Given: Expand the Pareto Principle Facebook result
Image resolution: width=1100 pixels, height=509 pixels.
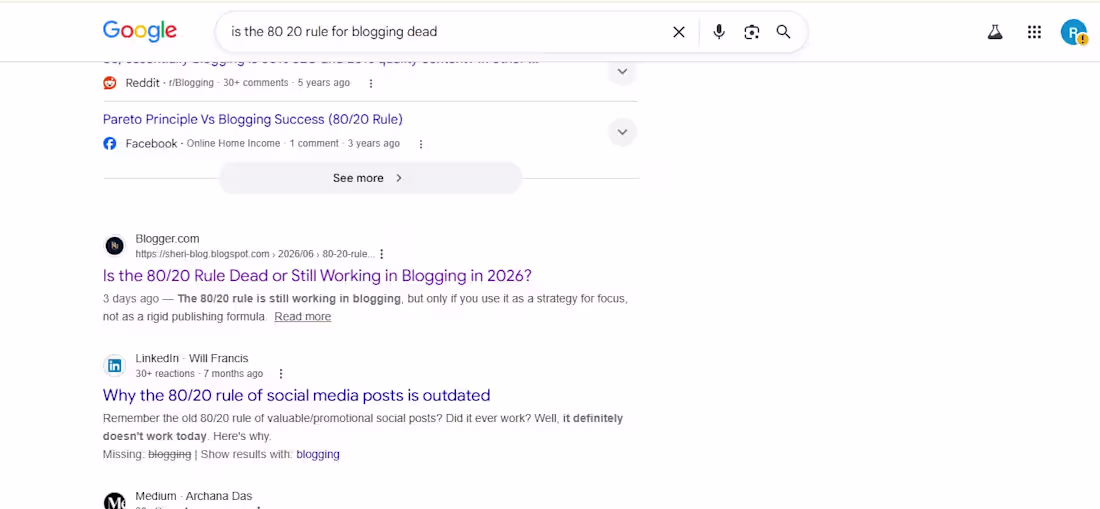Looking at the screenshot, I should tap(622, 132).
